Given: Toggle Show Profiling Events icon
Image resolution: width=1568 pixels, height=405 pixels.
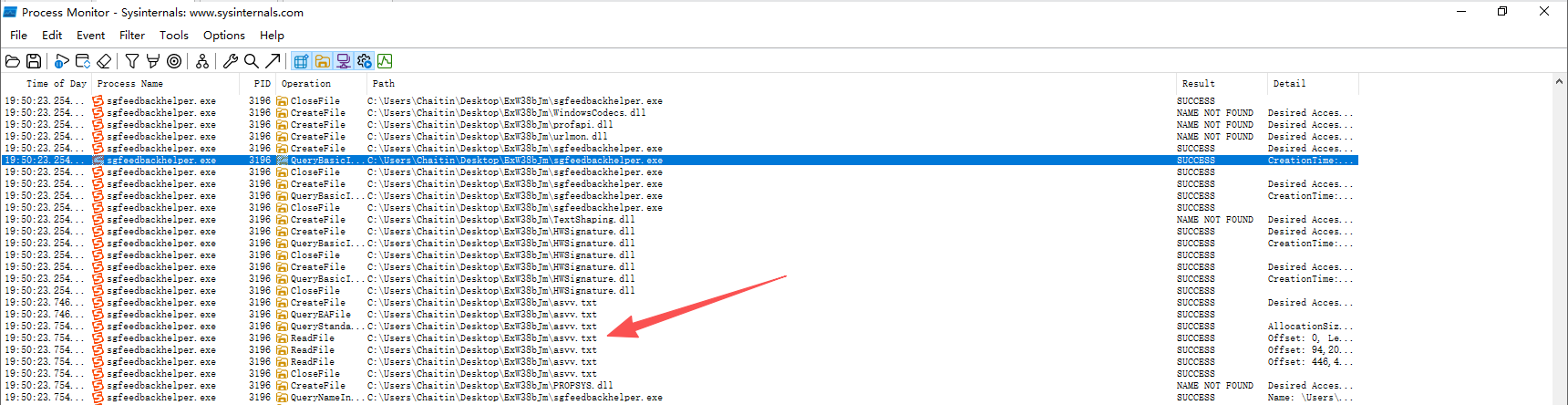Looking at the screenshot, I should pyautogui.click(x=385, y=61).
